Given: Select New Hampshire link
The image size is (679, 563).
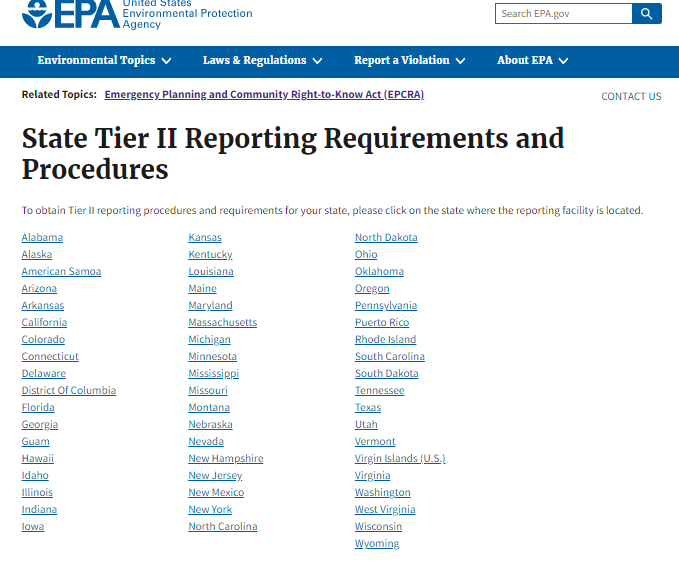Looking at the screenshot, I should tap(226, 458).
